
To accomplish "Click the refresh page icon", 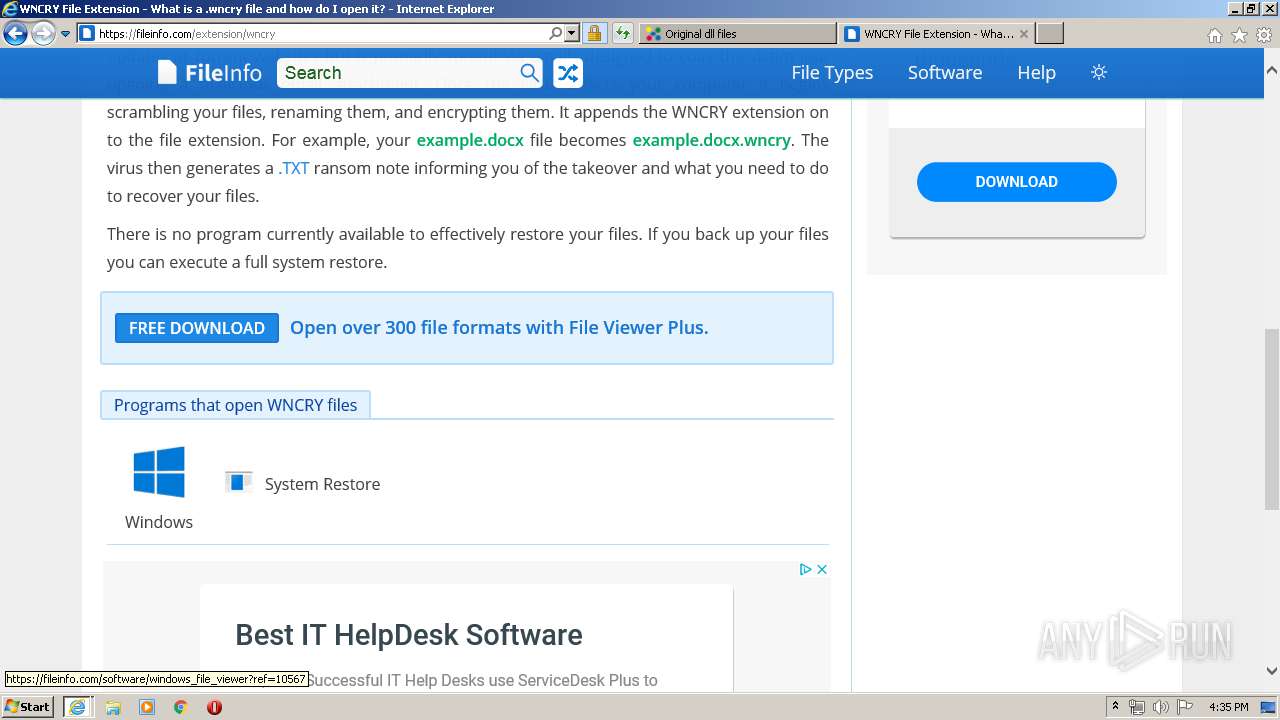I will click(622, 33).
